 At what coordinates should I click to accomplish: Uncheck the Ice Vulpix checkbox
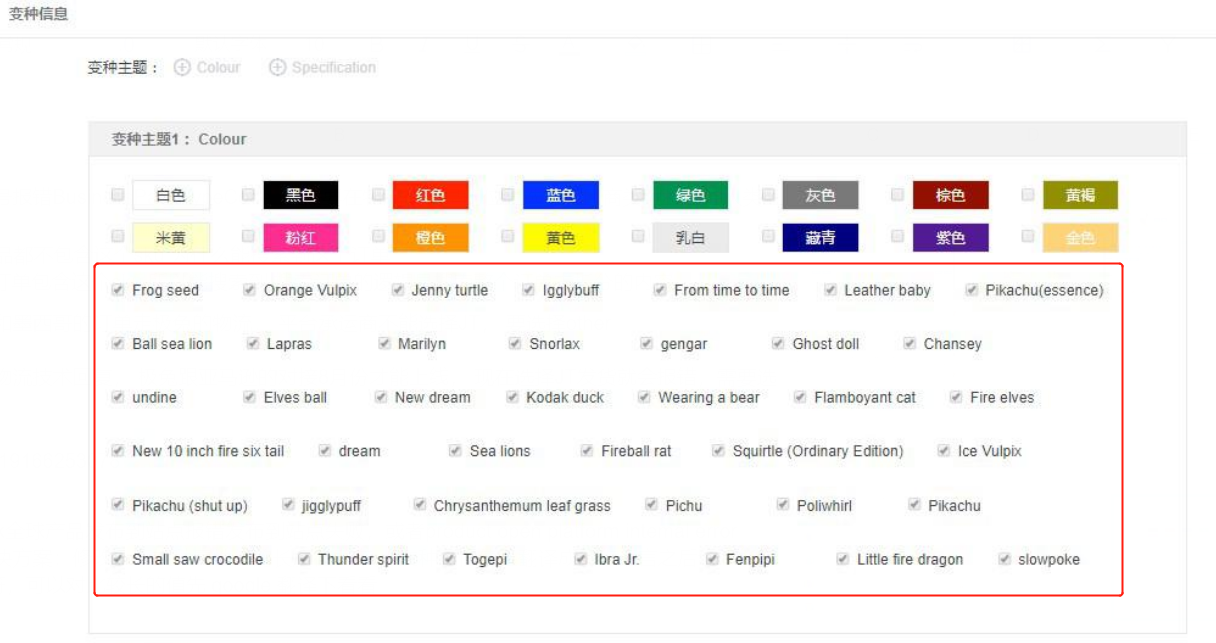[x=943, y=451]
